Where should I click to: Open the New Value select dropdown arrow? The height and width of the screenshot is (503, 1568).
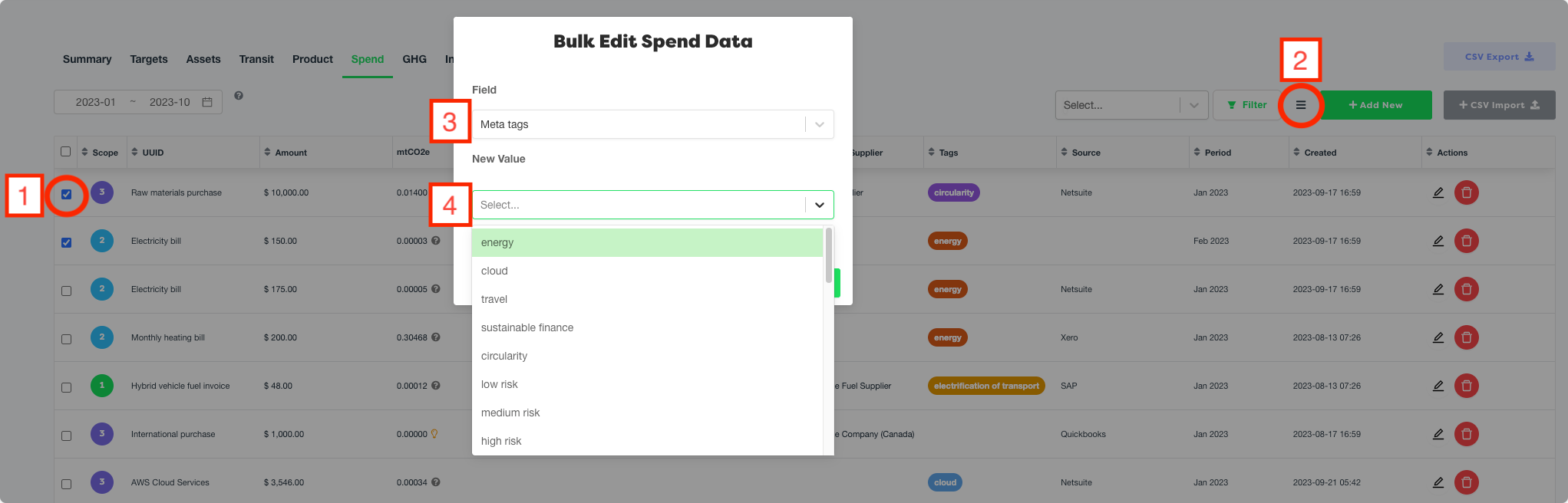pyautogui.click(x=819, y=205)
